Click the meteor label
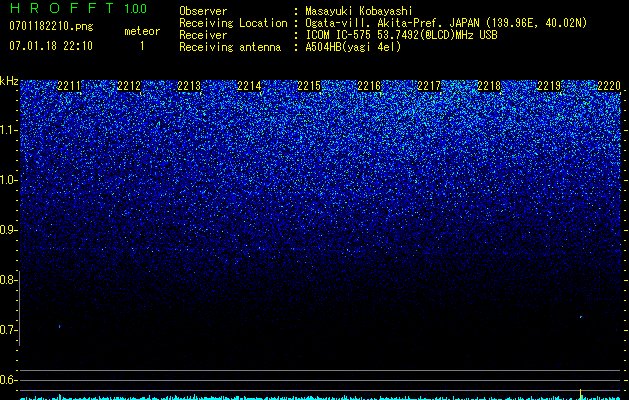 point(142,31)
